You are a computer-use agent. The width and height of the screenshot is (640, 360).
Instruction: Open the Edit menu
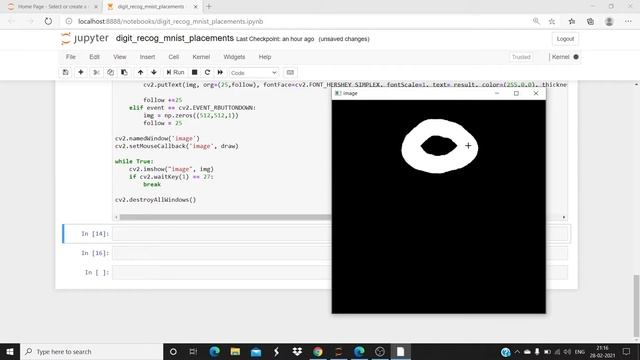pos(94,57)
